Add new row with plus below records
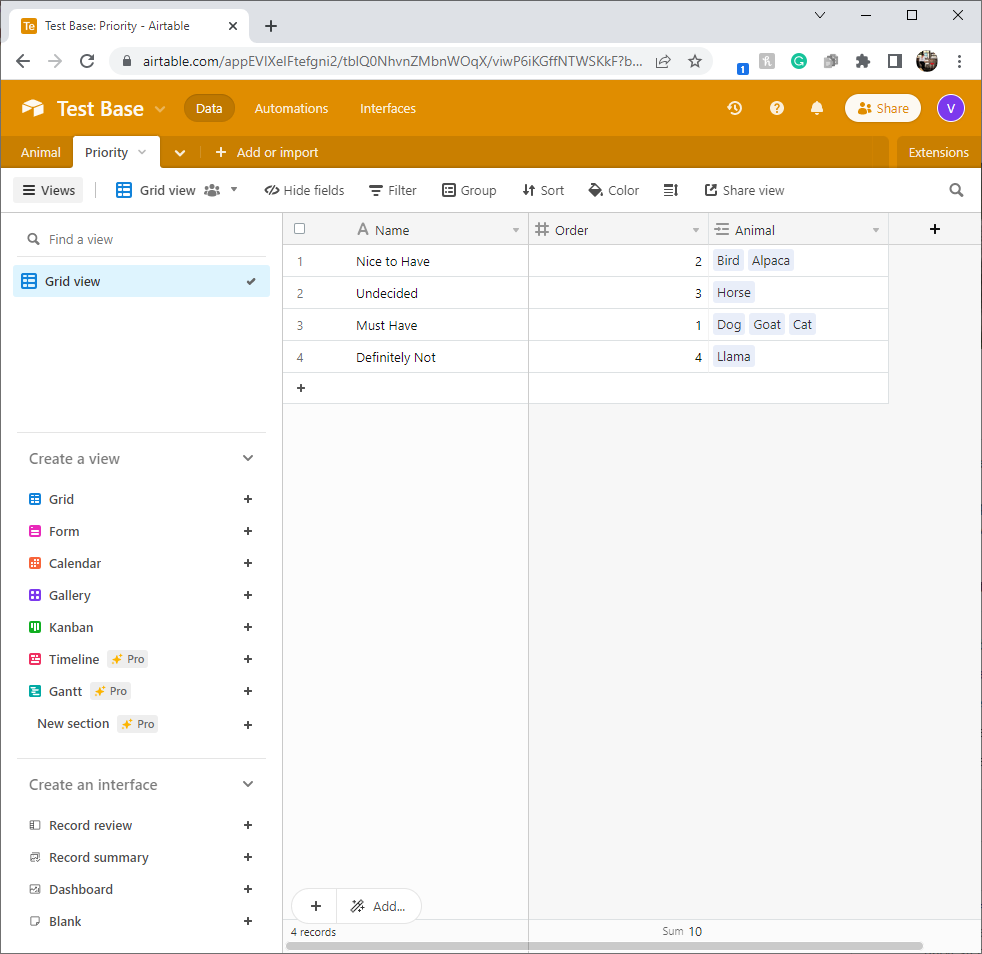Screen dimensions: 982x954 (x=301, y=388)
